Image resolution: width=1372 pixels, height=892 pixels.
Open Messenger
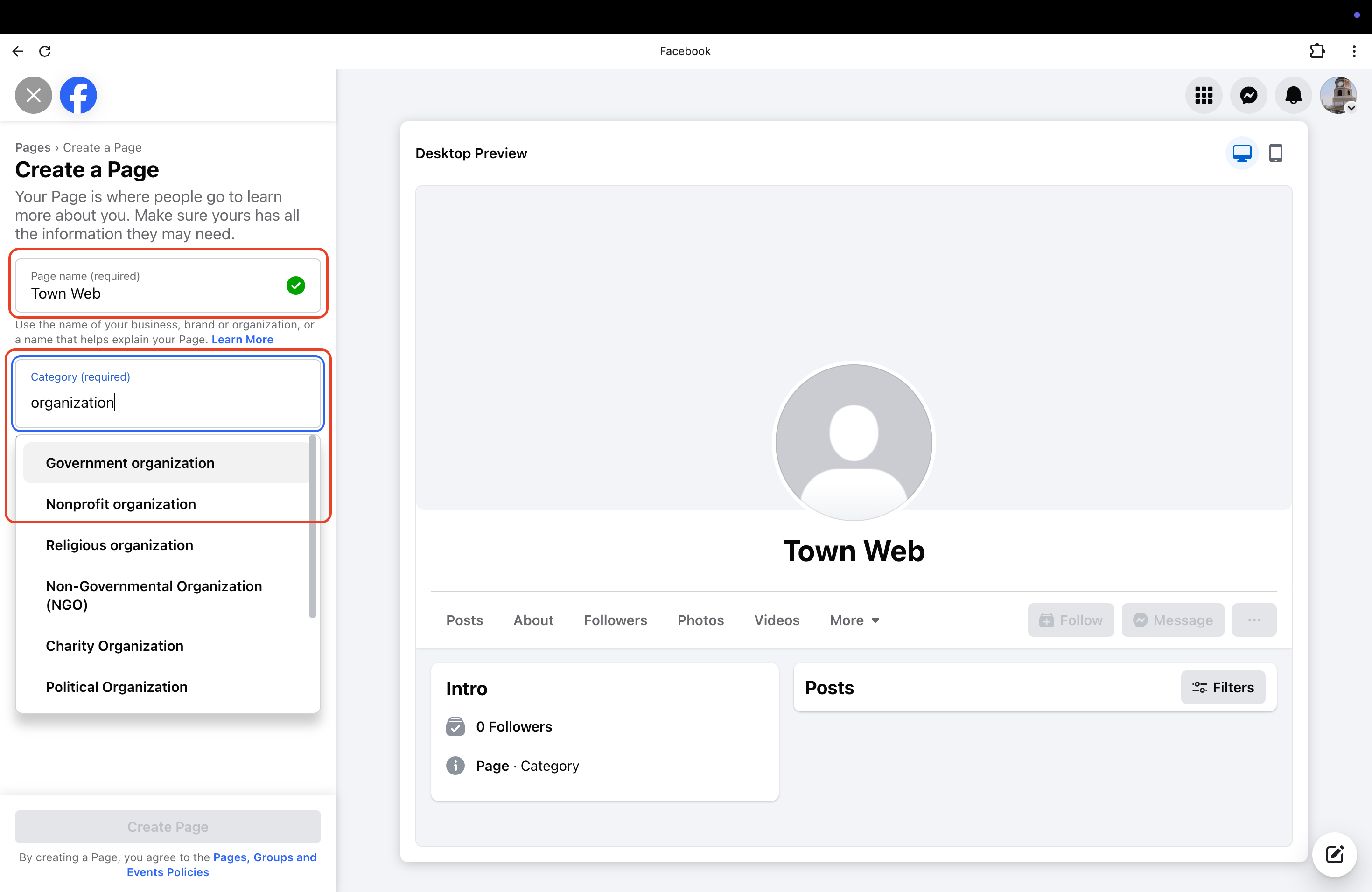pyautogui.click(x=1249, y=95)
